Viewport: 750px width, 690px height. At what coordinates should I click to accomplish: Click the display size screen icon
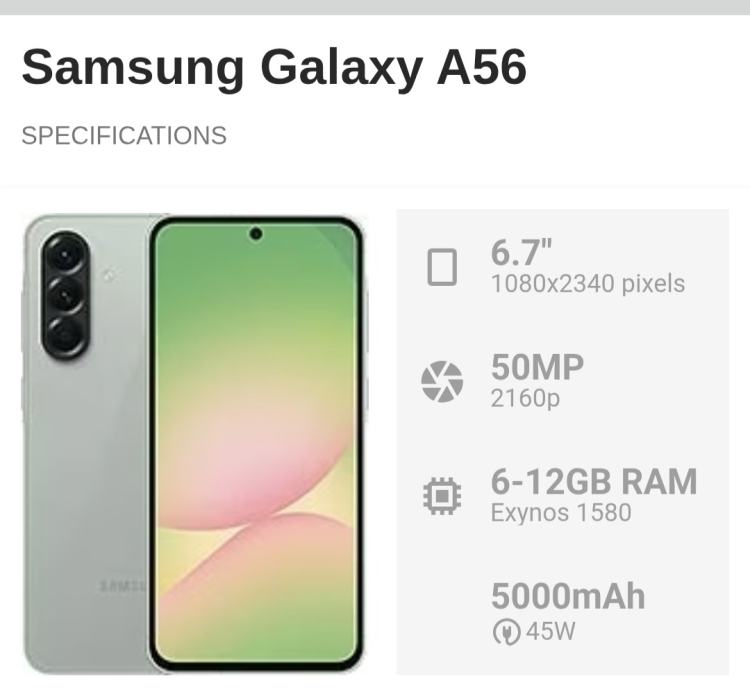pyautogui.click(x=441, y=267)
